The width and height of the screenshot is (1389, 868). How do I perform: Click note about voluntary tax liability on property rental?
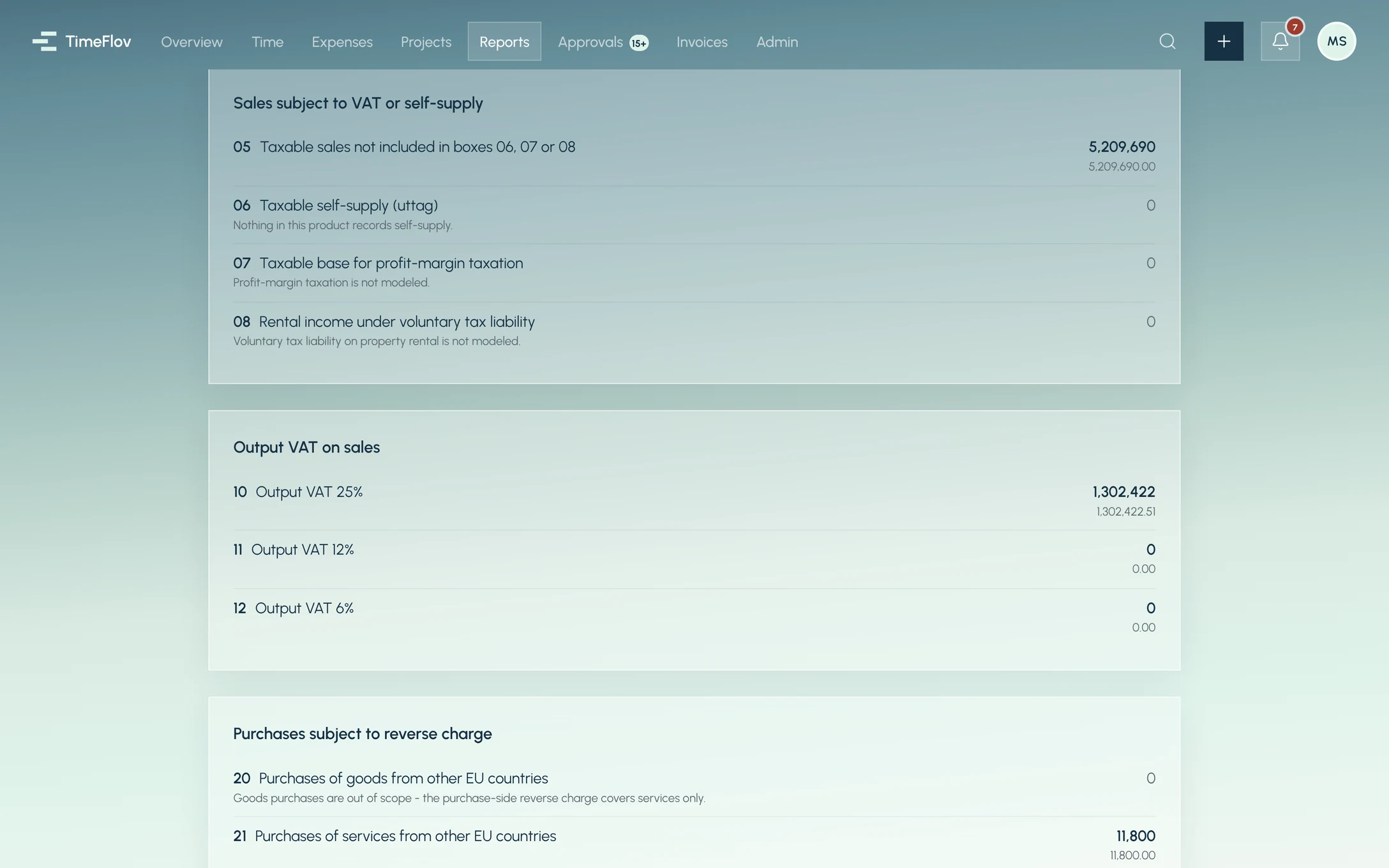coord(377,341)
